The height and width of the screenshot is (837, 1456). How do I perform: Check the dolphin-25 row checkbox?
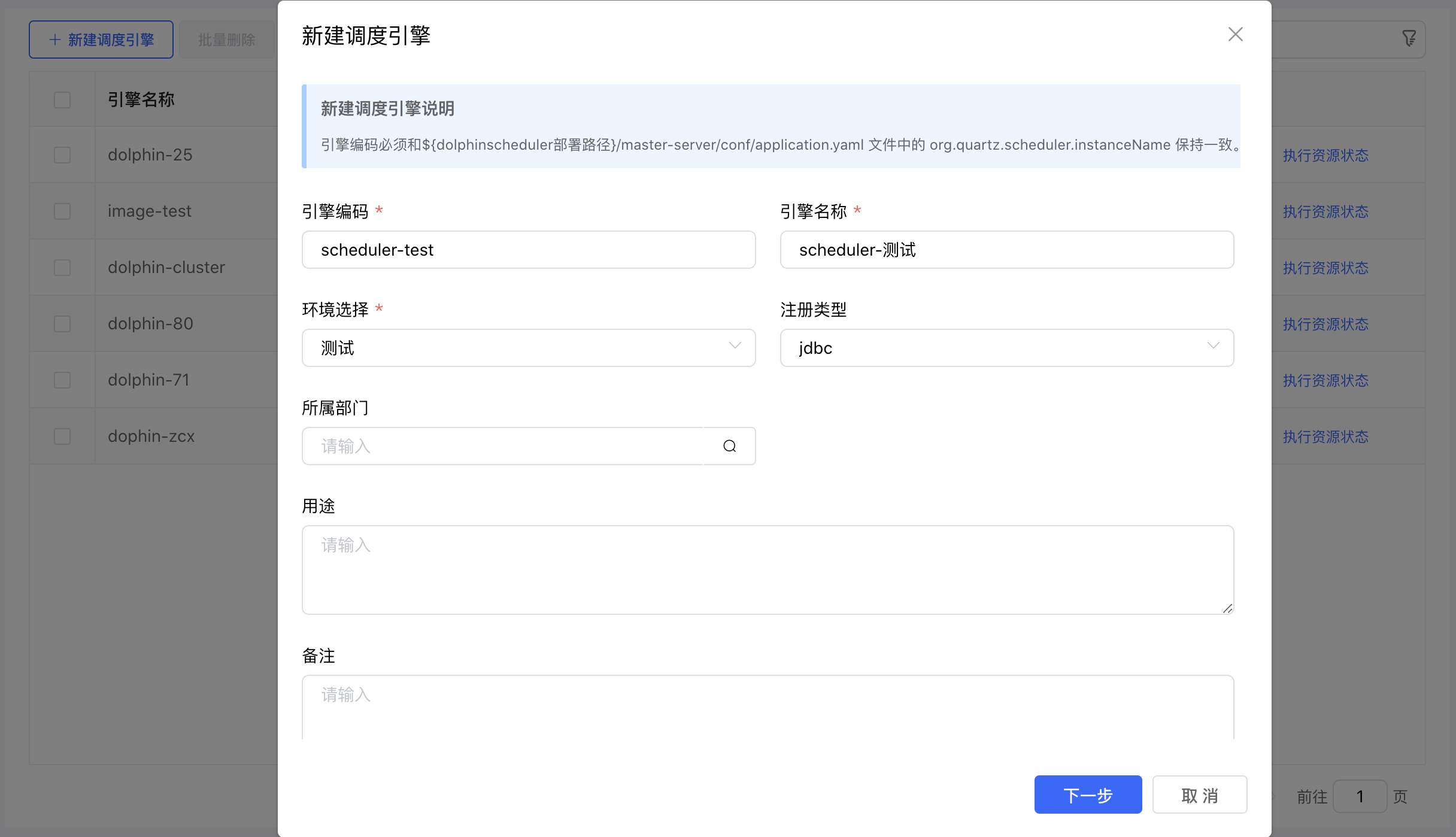(62, 154)
